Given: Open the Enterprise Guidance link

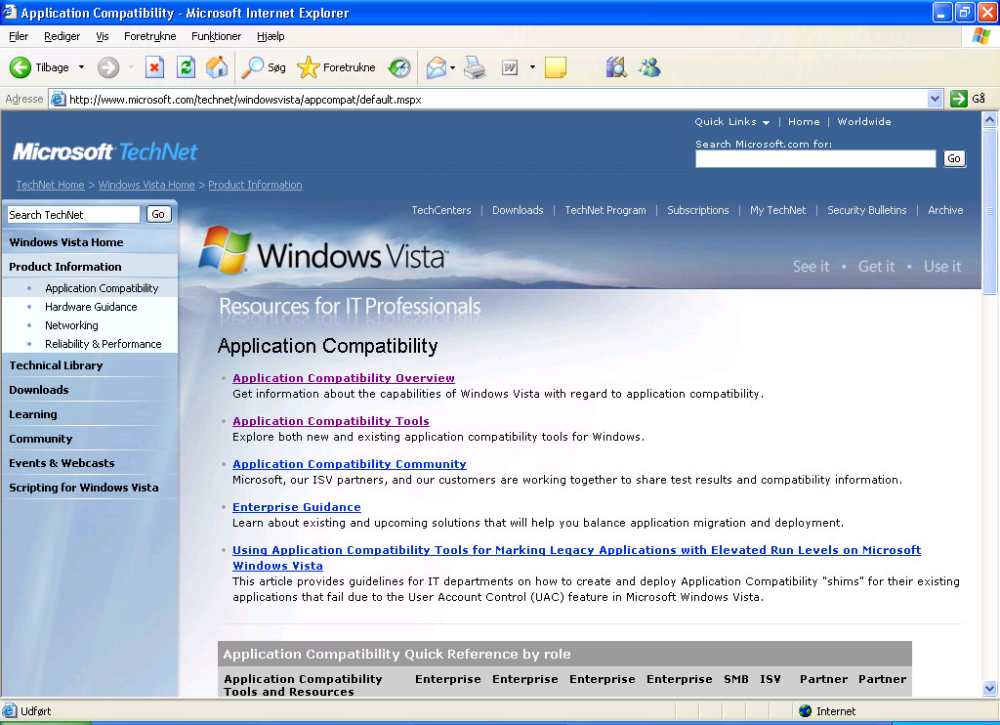Looking at the screenshot, I should 297,507.
